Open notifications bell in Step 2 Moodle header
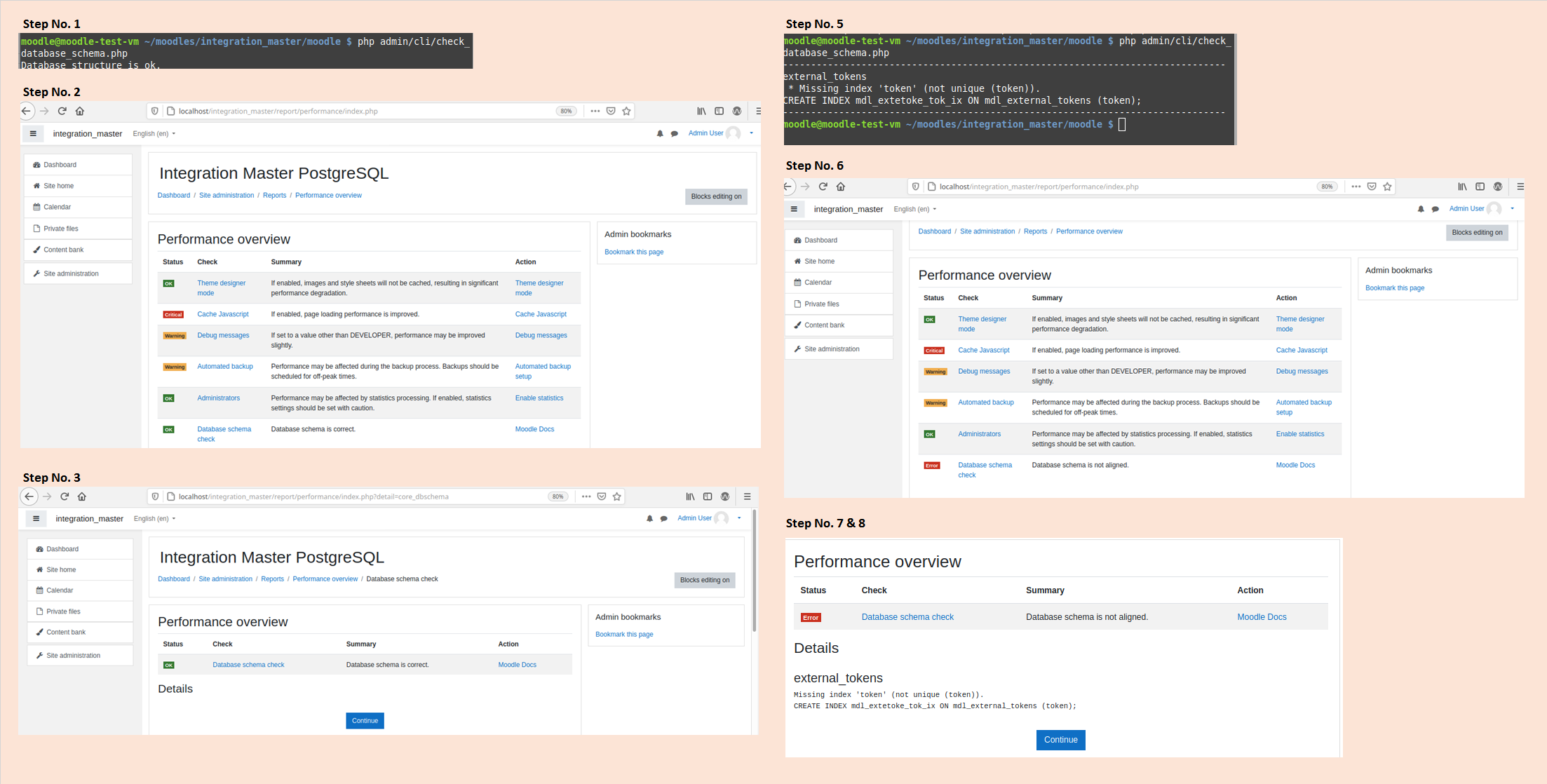The height and width of the screenshot is (784, 1547). tap(660, 133)
